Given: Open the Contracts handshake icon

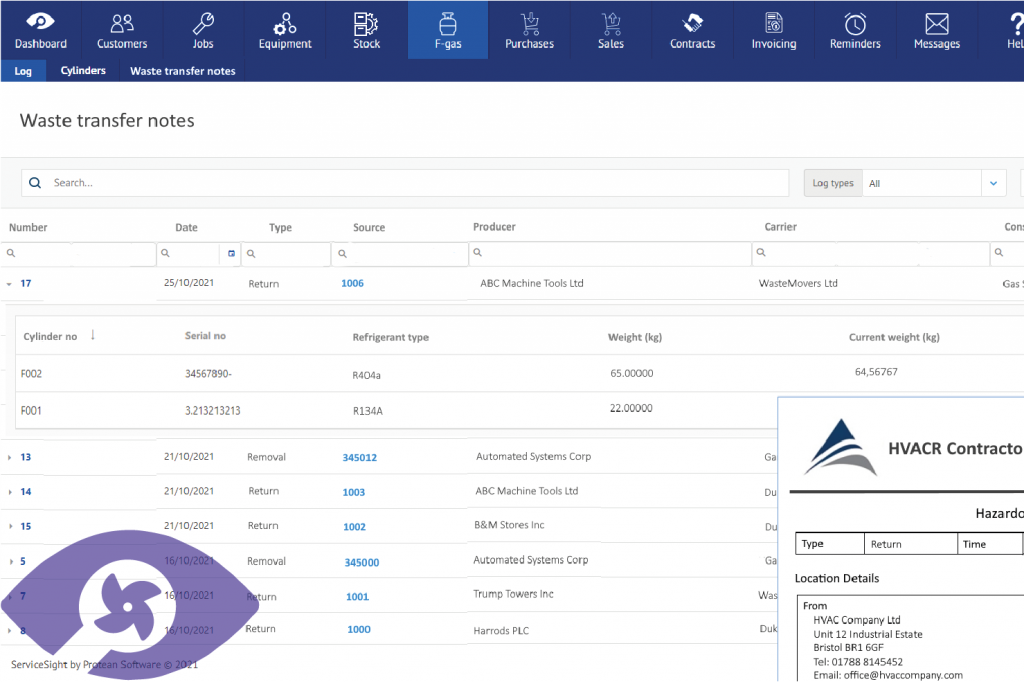Looking at the screenshot, I should click(x=692, y=24).
